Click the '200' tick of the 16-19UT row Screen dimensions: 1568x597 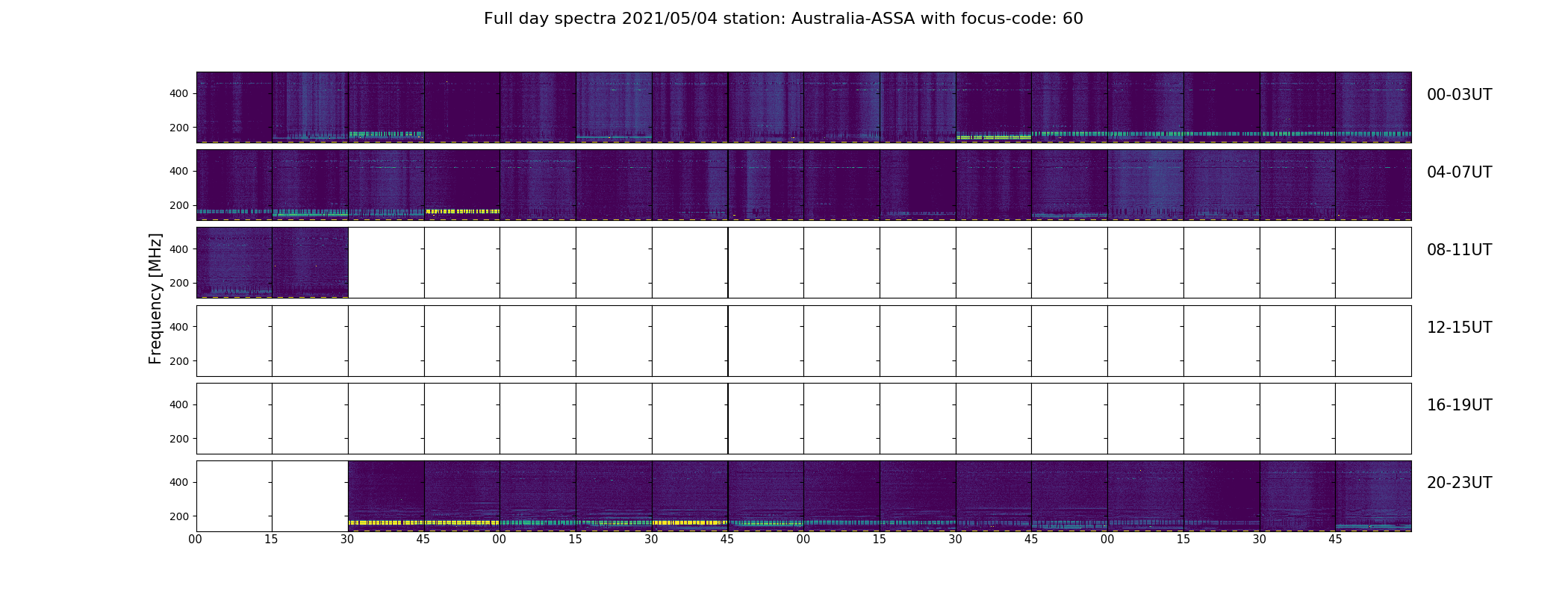click(x=179, y=439)
